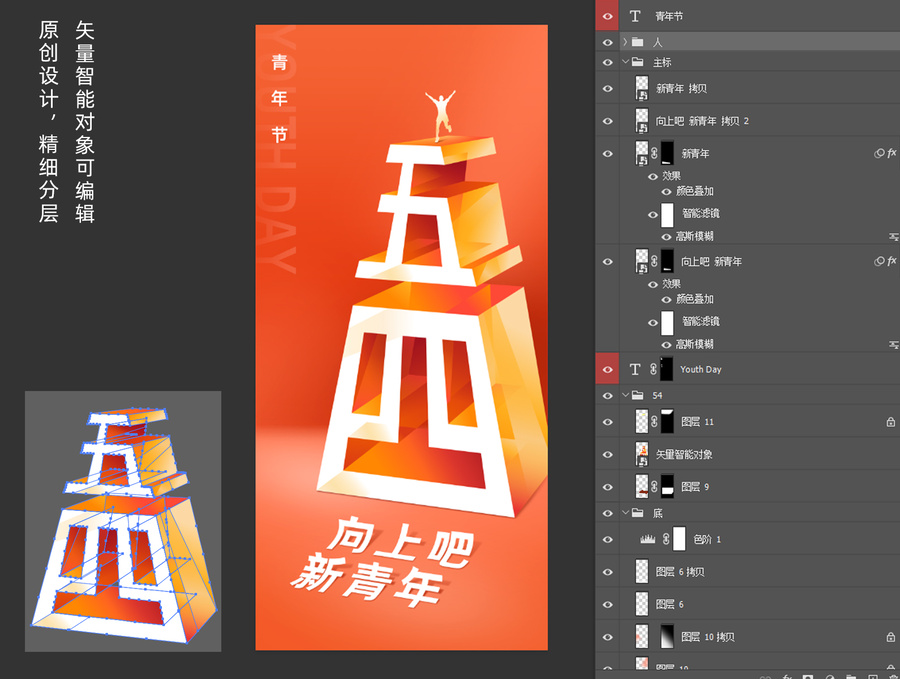This screenshot has width=900, height=679.
Task: Select layer 图层 6
Action: pyautogui.click(x=669, y=604)
